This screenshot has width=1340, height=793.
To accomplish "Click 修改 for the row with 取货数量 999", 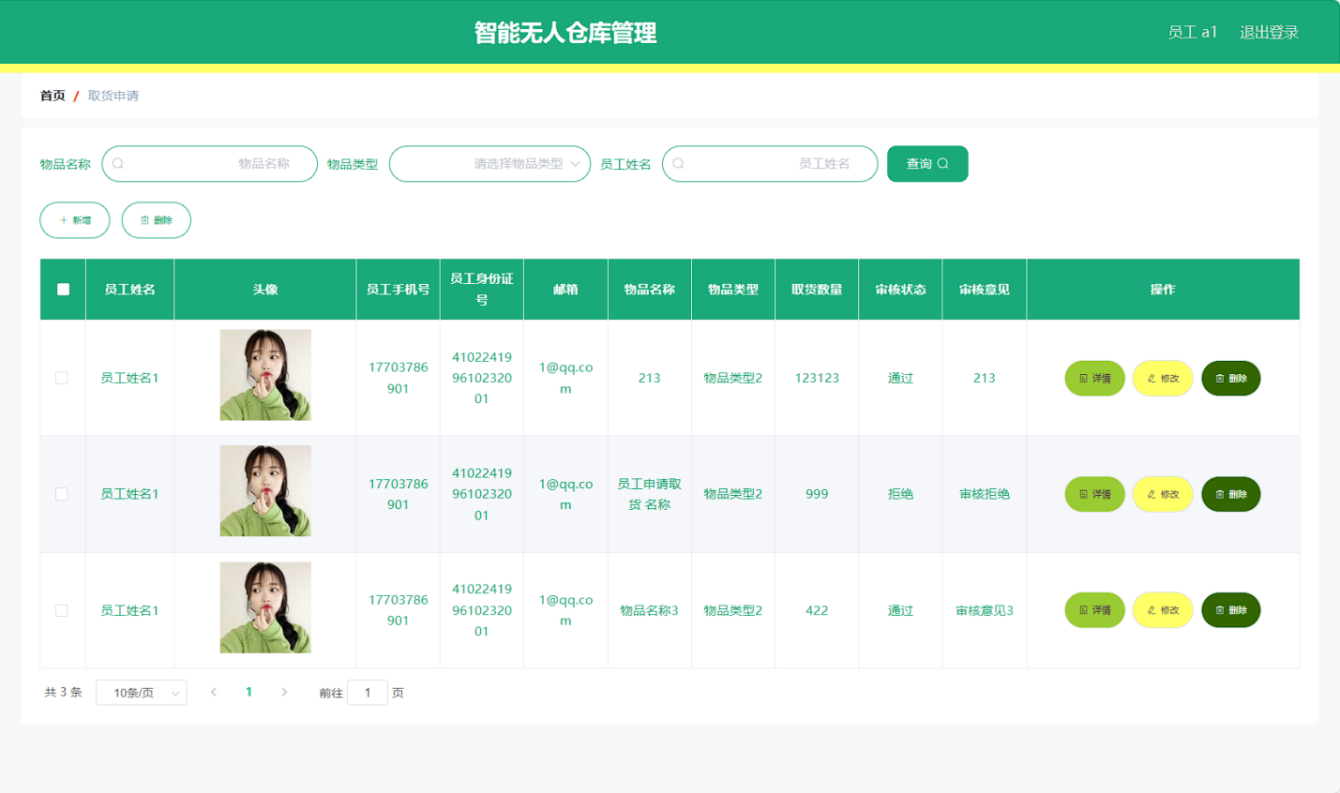I will click(x=1163, y=494).
